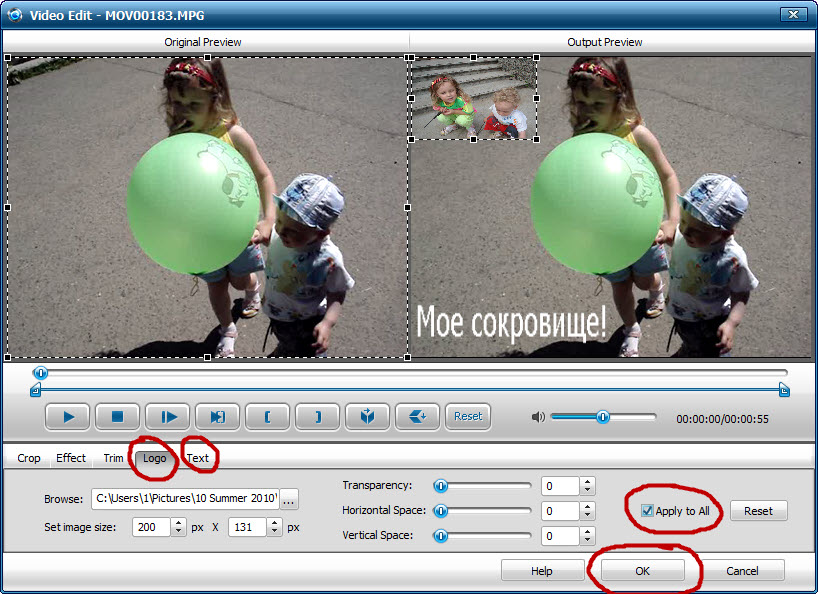
Task: Select the Effect tab
Action: [70, 458]
